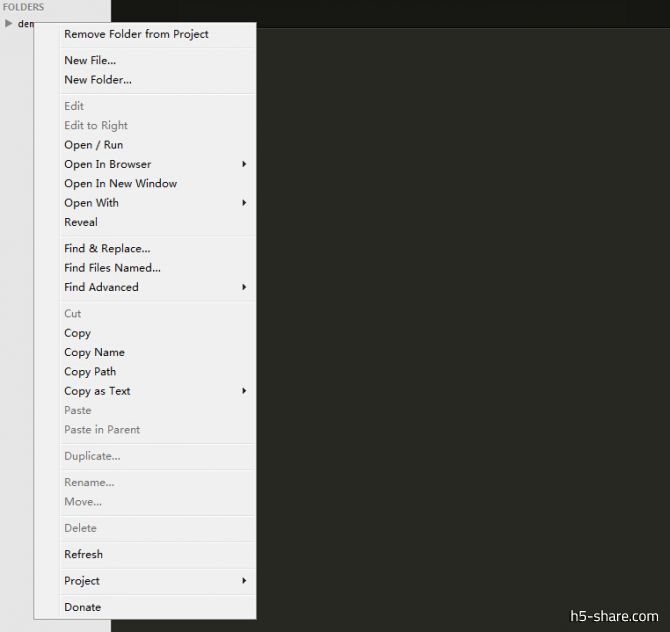Click Move... entry

[145, 502]
